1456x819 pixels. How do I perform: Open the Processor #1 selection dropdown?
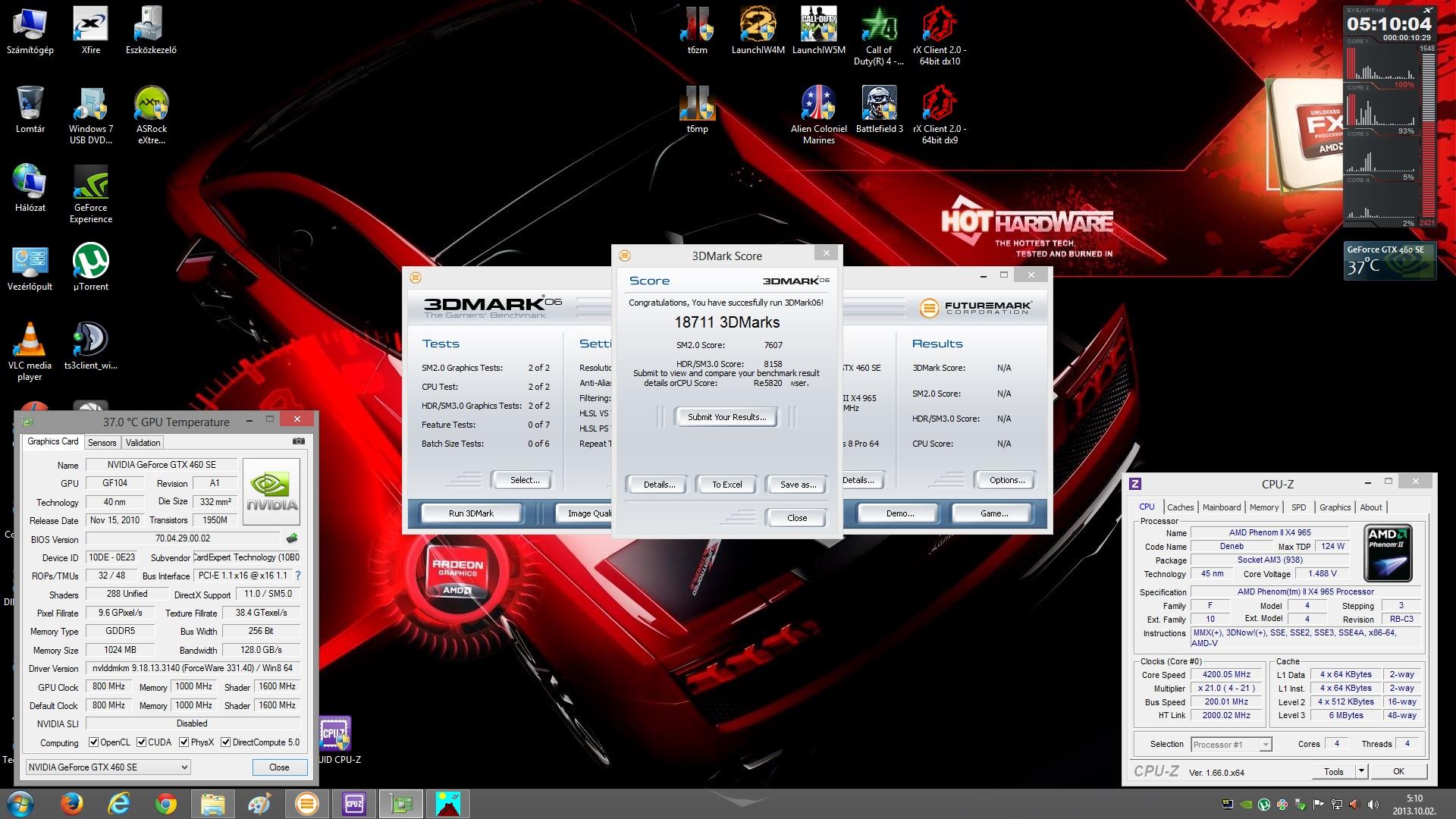(1231, 745)
